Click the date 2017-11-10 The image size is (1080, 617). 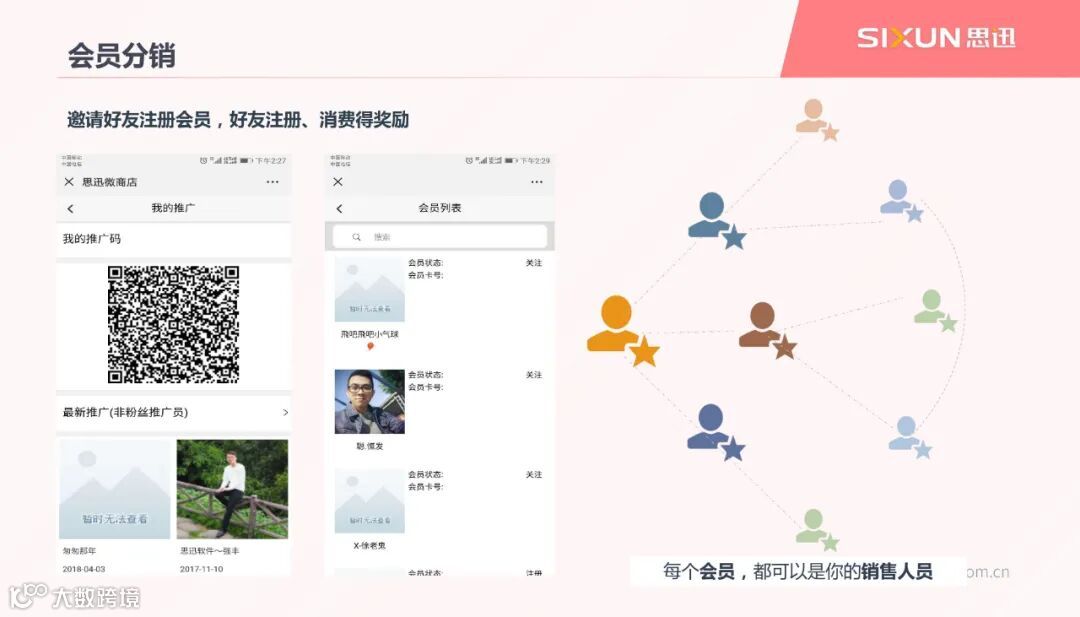point(201,569)
